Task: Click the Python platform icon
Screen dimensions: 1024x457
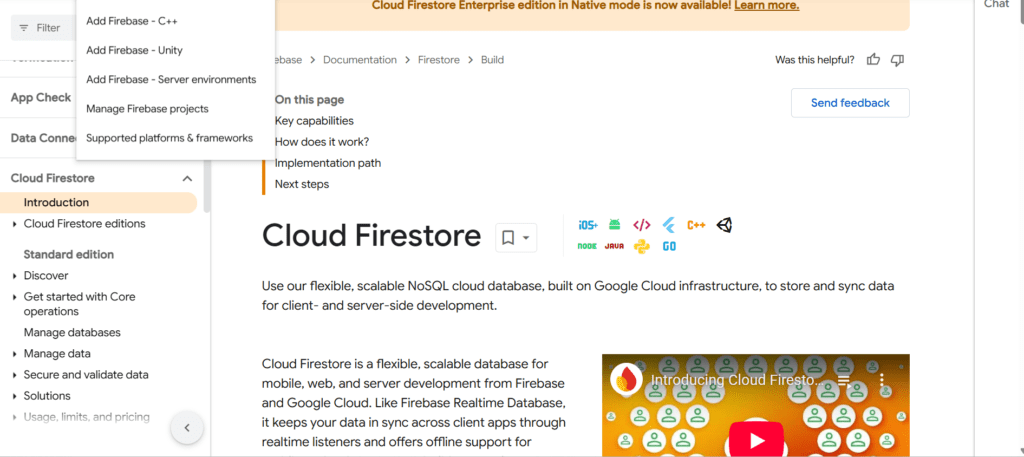Action: coord(642,246)
